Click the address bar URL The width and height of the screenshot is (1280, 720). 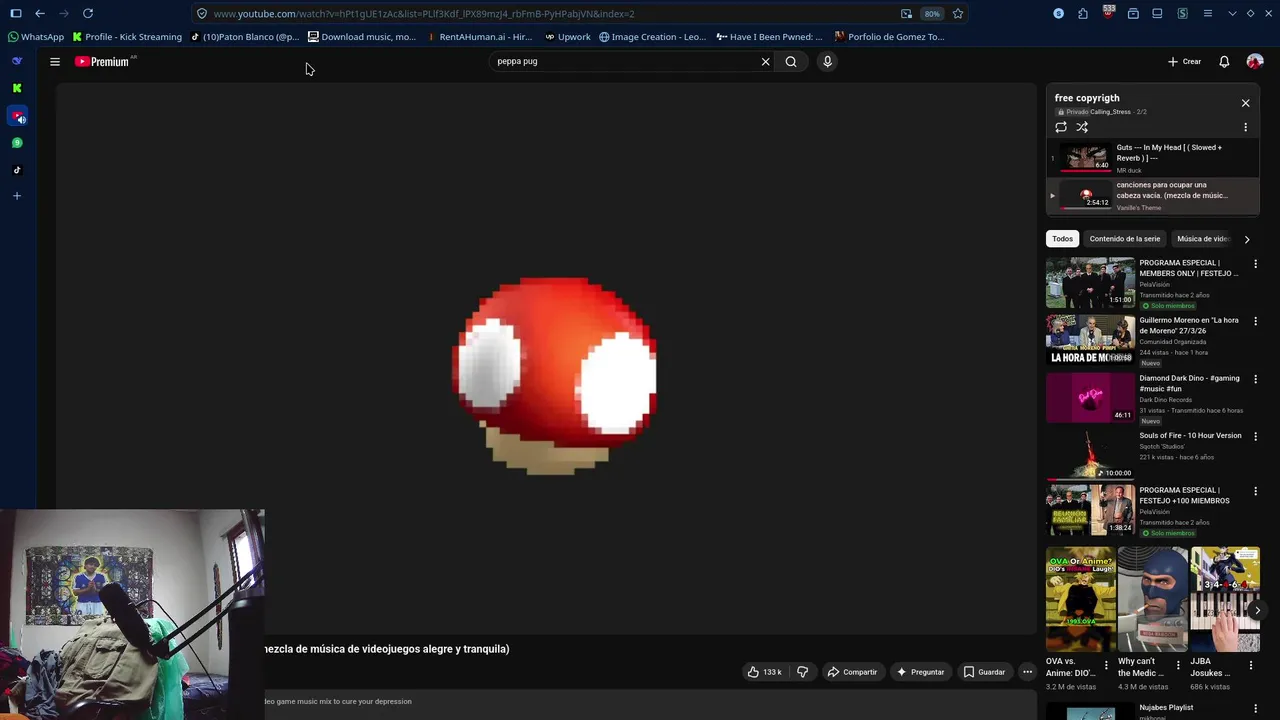(424, 14)
